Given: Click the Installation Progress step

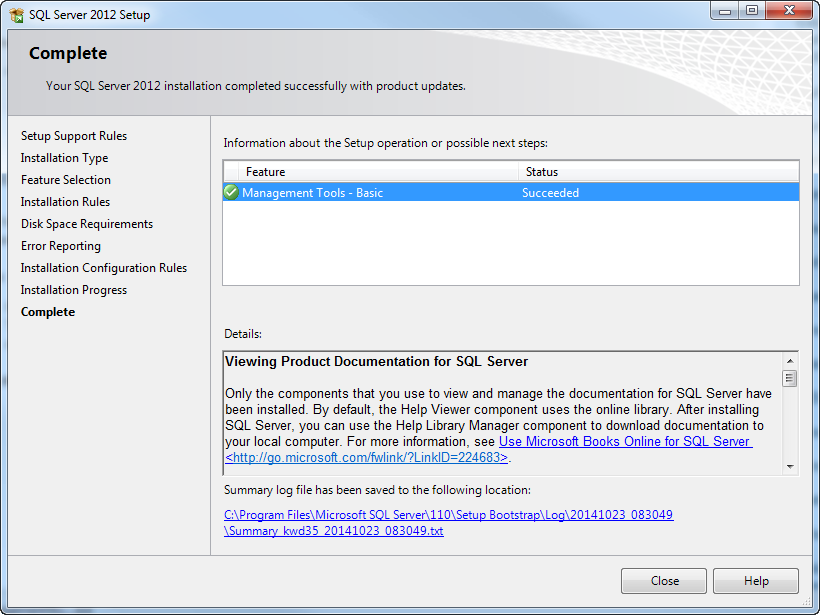Looking at the screenshot, I should tap(74, 290).
